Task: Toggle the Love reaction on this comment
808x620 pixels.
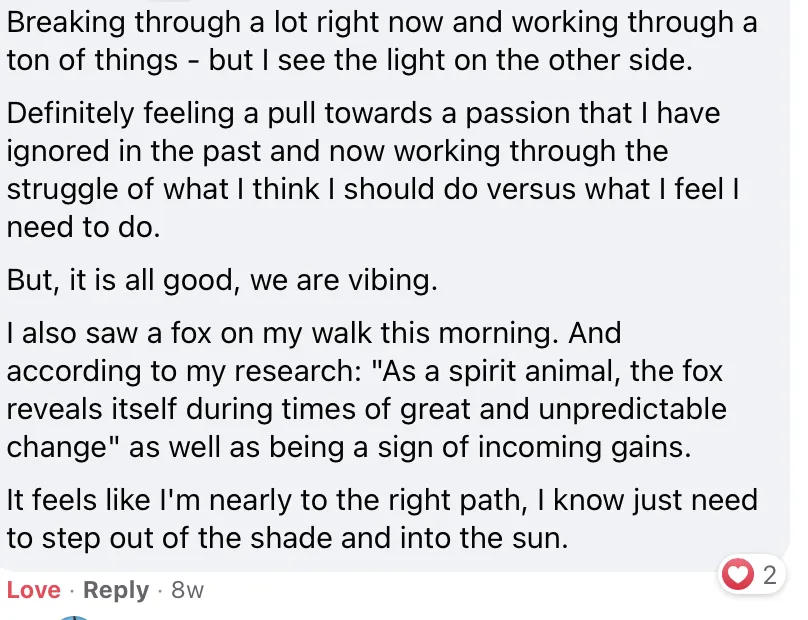Action: point(33,591)
